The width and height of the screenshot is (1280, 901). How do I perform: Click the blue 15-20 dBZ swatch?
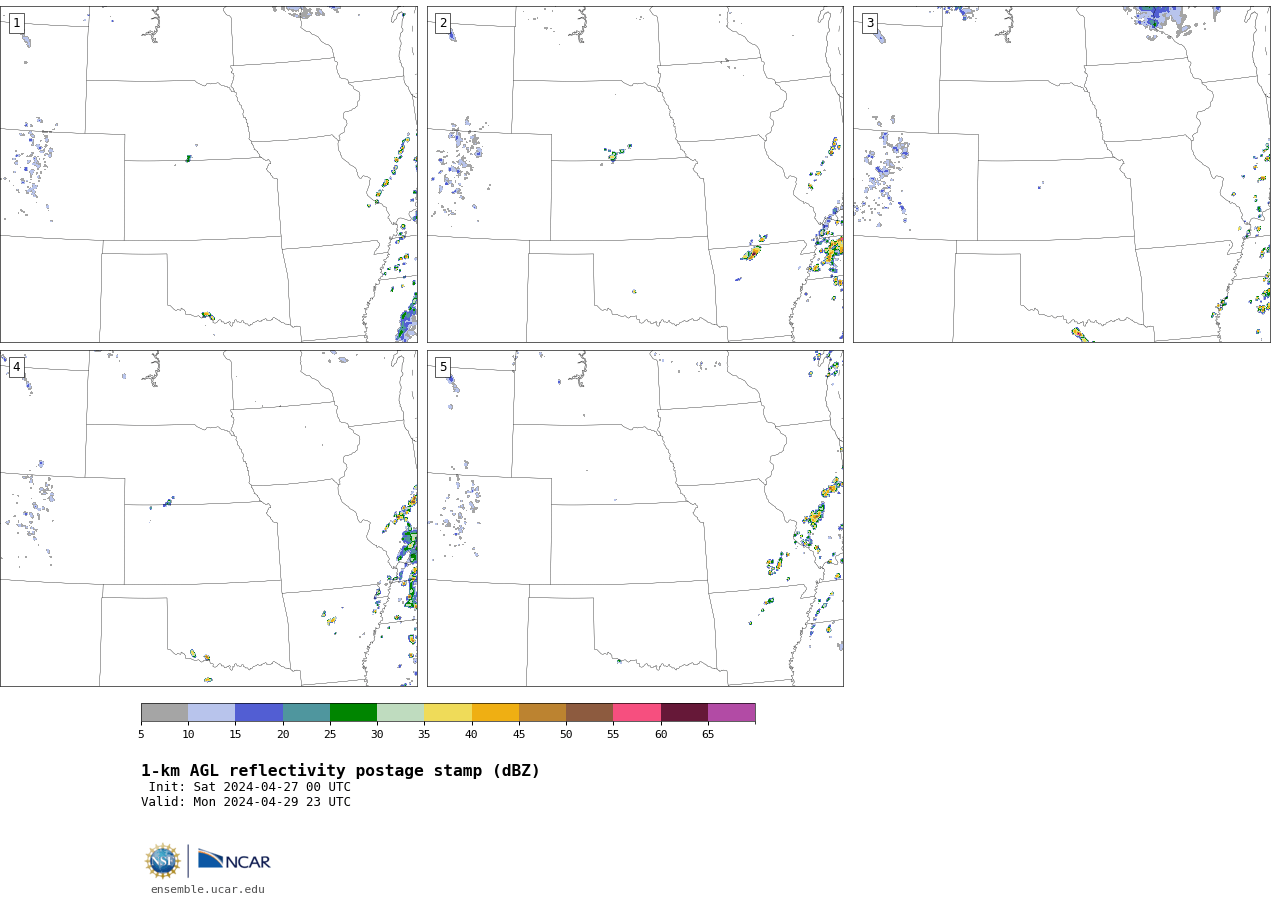(259, 713)
